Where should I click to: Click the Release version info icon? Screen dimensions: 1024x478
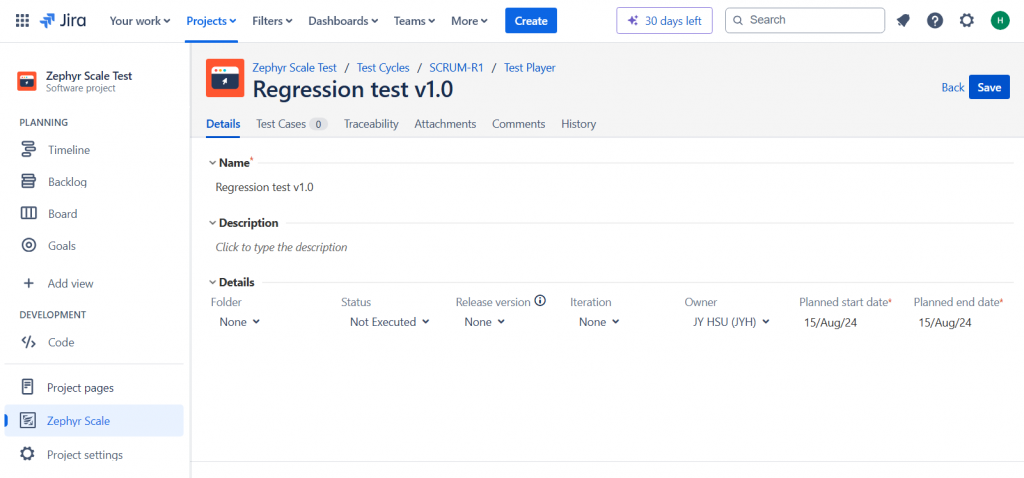point(540,301)
